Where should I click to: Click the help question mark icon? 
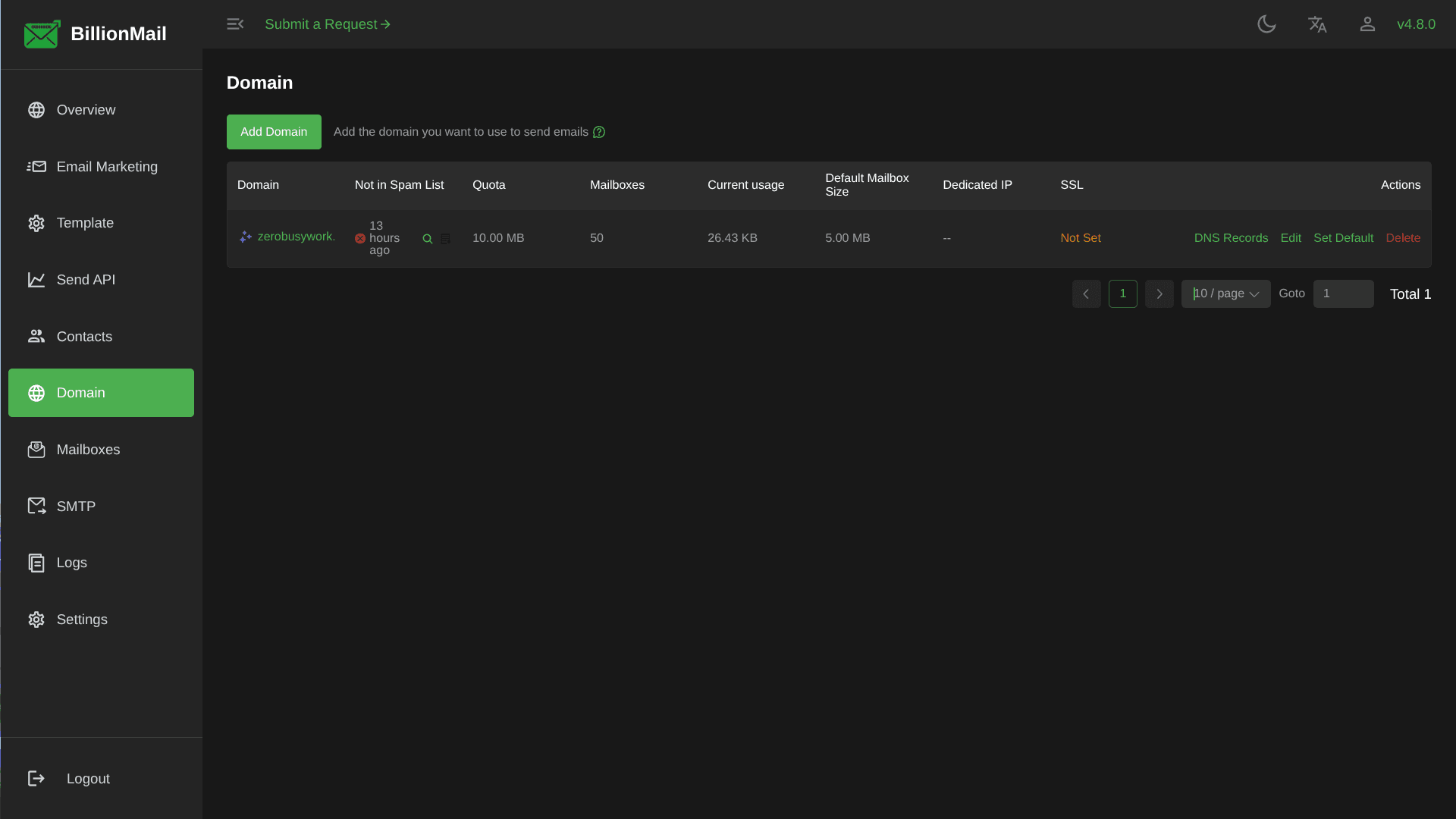tap(599, 132)
